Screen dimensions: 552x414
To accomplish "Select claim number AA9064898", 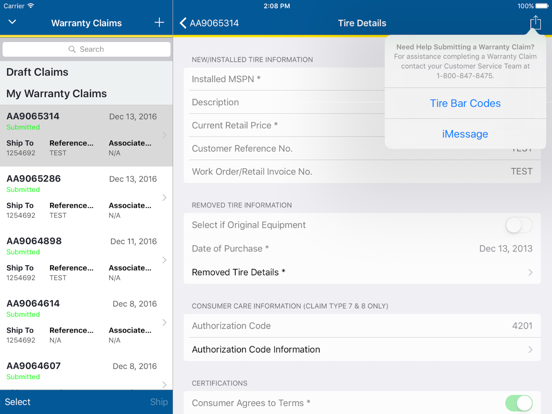I will click(x=34, y=241).
